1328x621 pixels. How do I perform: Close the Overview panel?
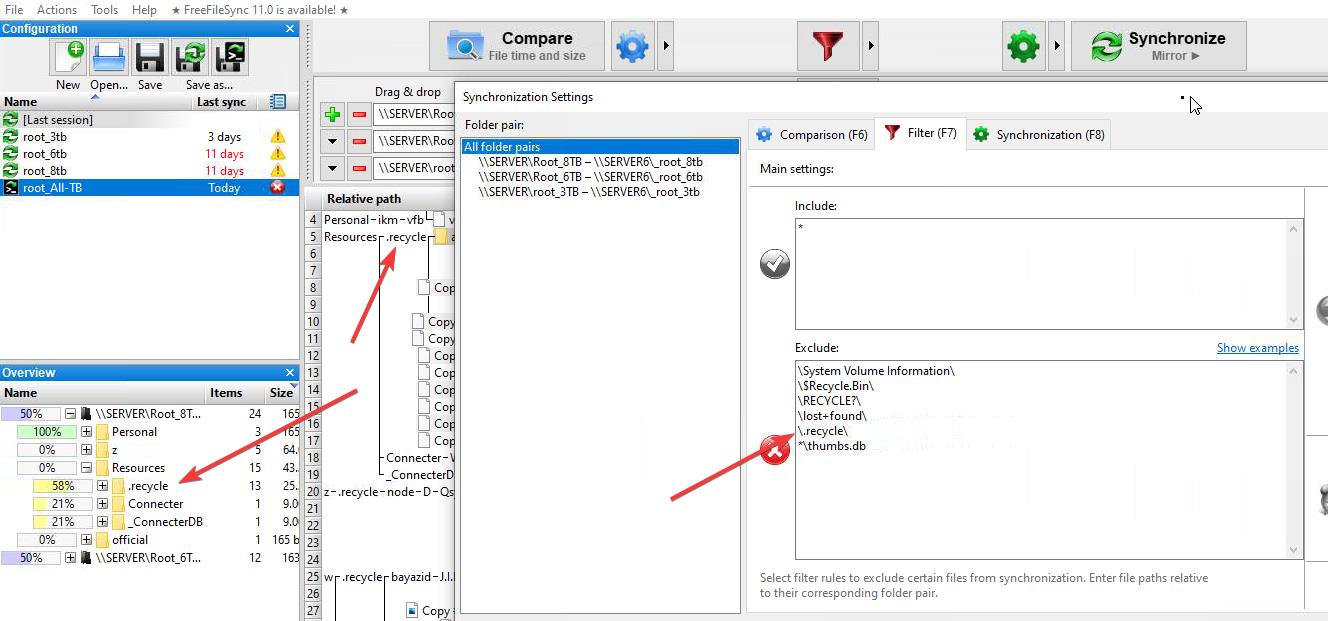[290, 373]
